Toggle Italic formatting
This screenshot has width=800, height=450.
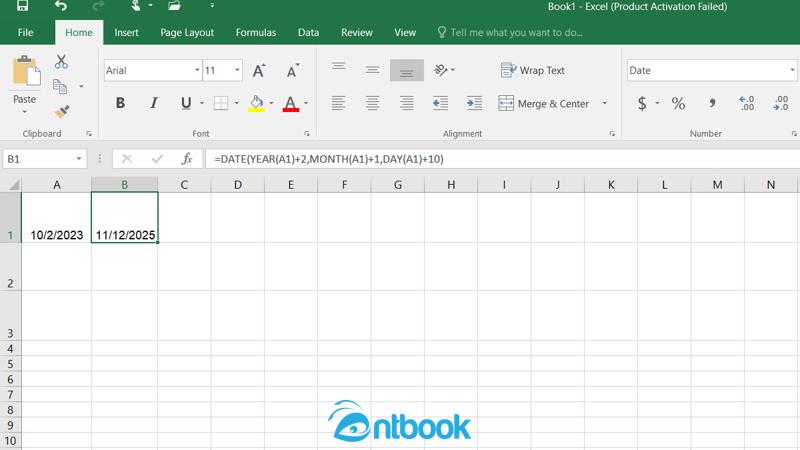tap(154, 103)
